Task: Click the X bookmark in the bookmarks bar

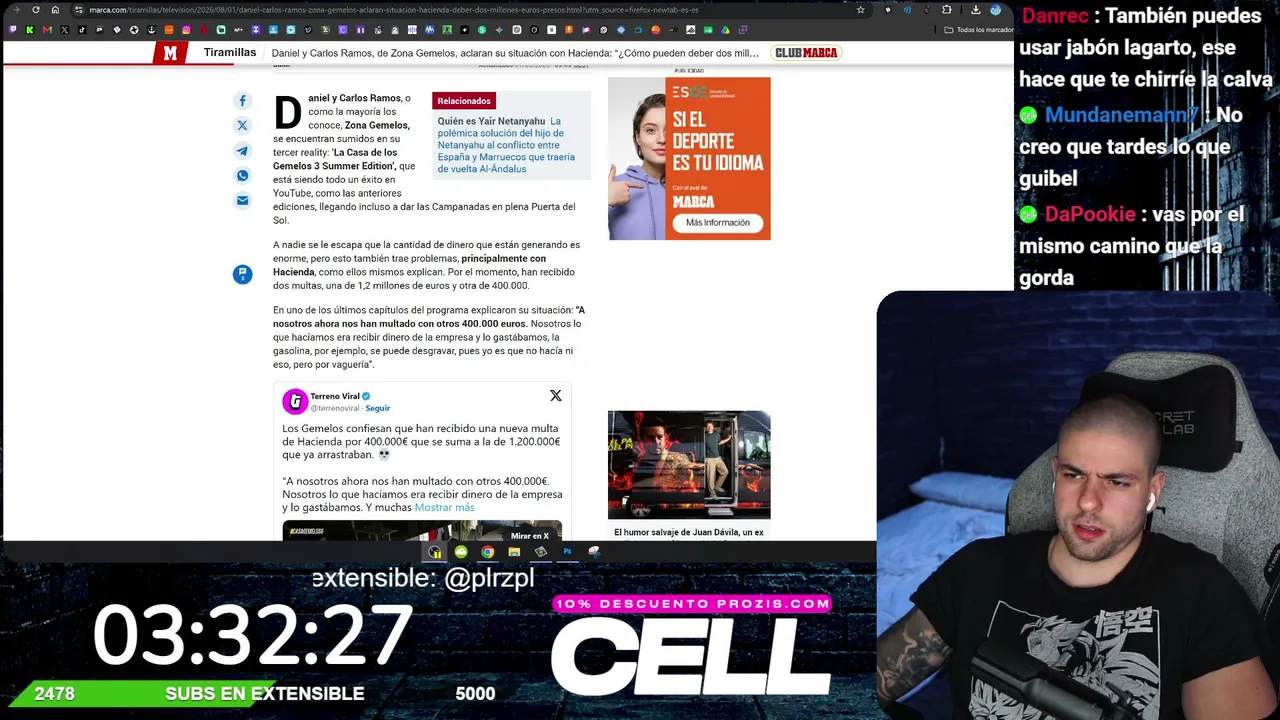Action: [64, 30]
